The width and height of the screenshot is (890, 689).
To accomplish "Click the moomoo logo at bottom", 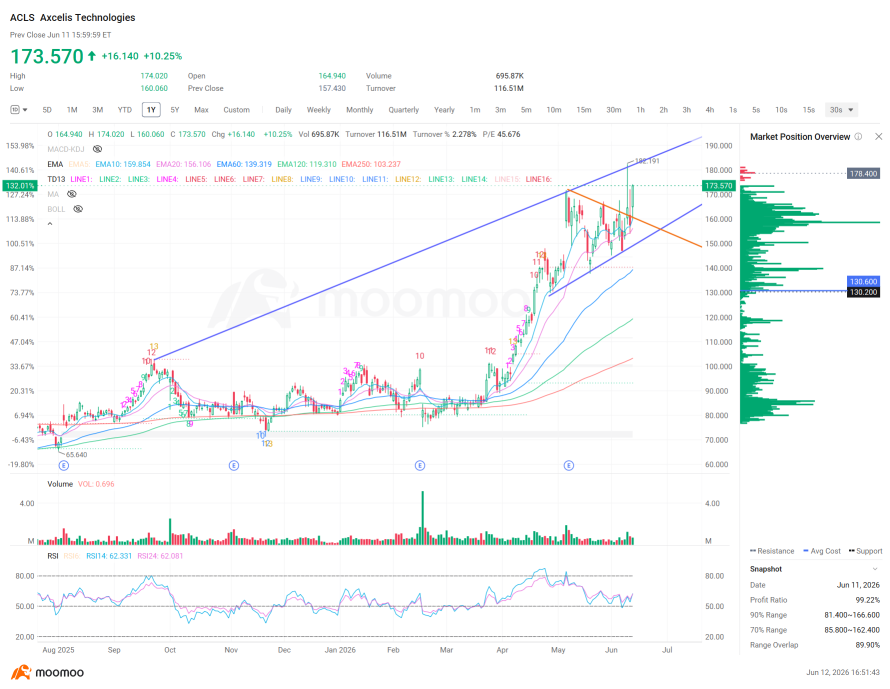I will pyautogui.click(x=48, y=673).
